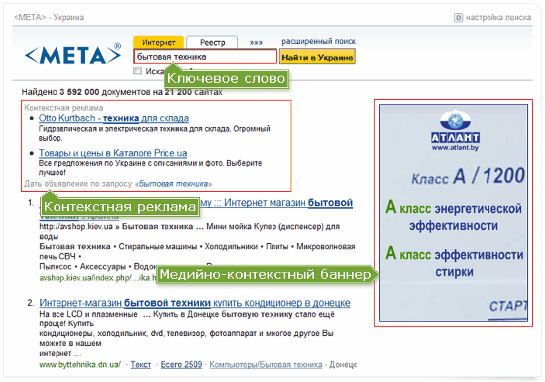
Task: Open the 'расширенный поиск' link
Action: click(x=318, y=41)
